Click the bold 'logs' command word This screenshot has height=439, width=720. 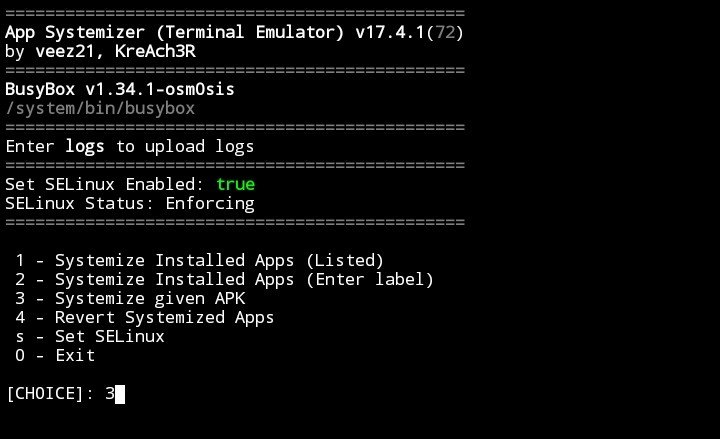tap(85, 147)
